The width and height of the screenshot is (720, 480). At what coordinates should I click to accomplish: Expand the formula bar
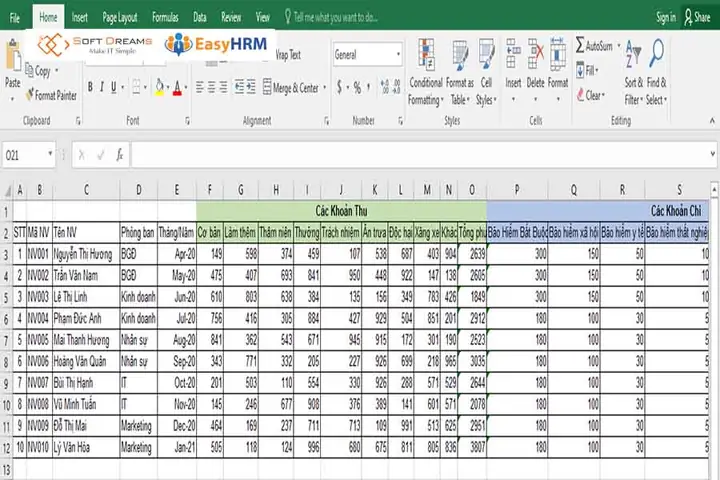click(x=713, y=155)
